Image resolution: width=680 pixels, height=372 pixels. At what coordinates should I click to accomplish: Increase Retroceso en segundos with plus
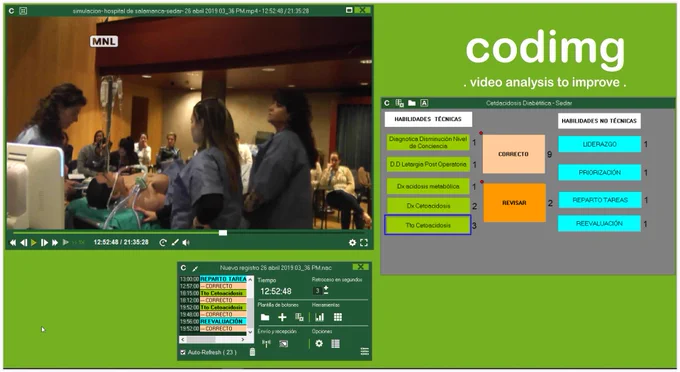pyautogui.click(x=326, y=288)
